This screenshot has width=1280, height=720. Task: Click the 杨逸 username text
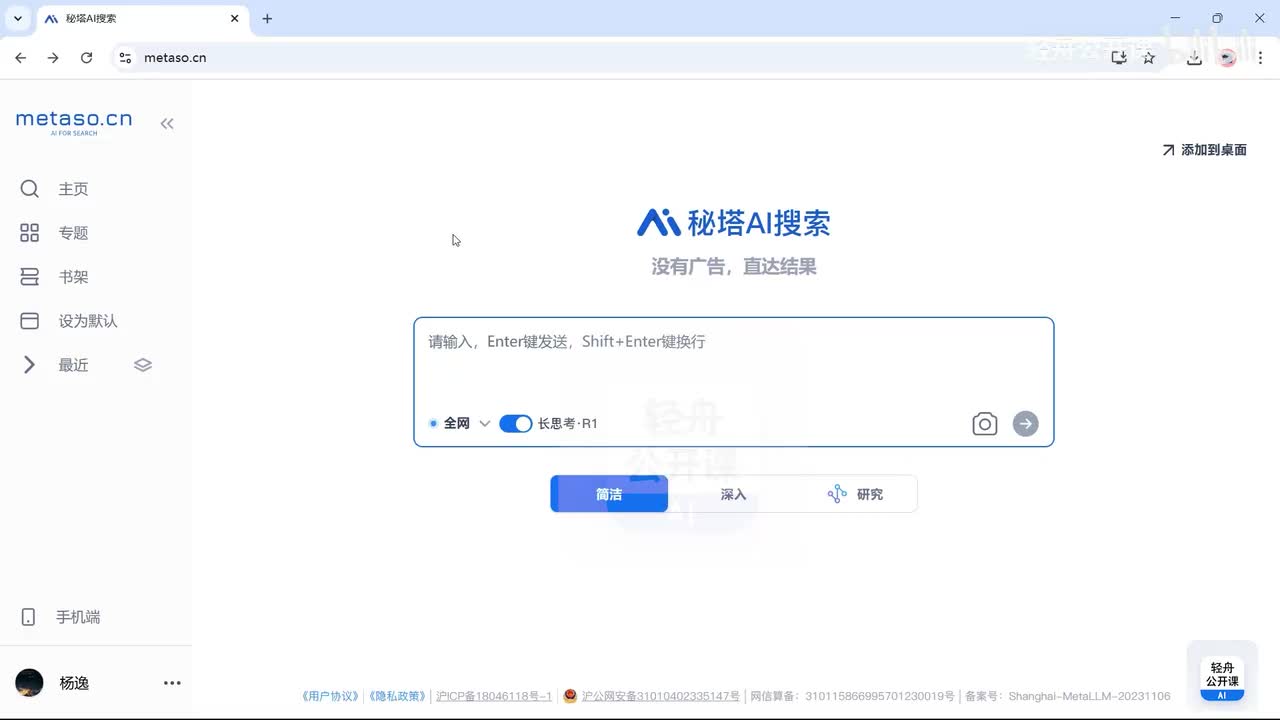tap(74, 683)
